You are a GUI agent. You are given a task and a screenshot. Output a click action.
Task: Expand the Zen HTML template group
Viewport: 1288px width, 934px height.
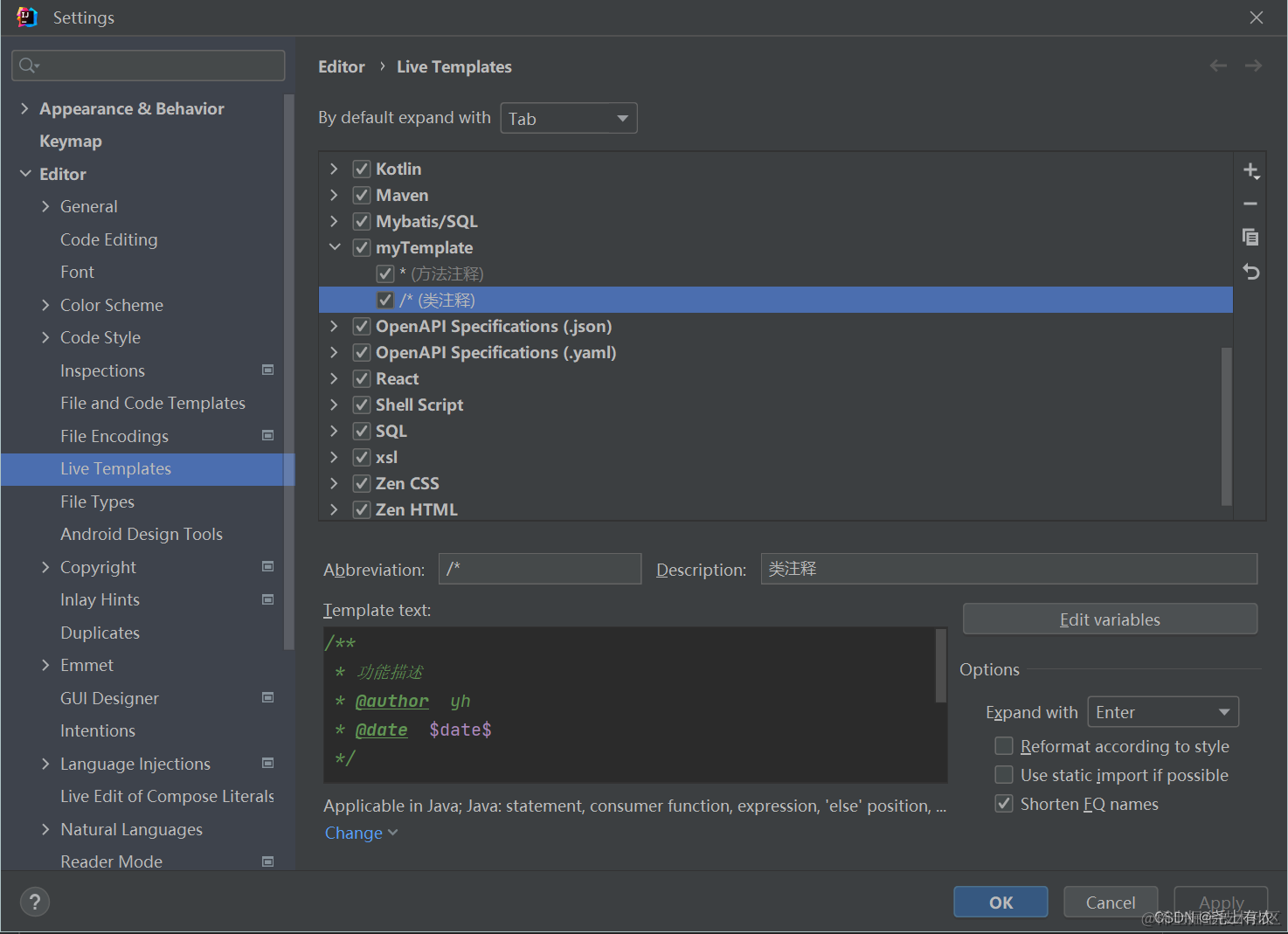(334, 509)
